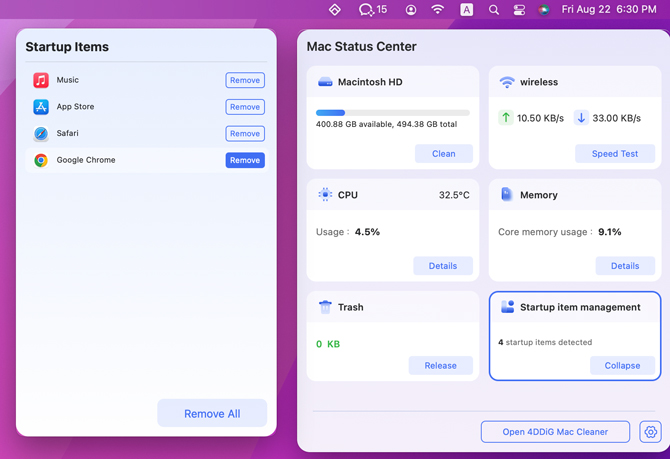Viewport: 670px width, 459px height.
Task: Click the 33.00 KB/s download speed
Action: [x=616, y=118]
